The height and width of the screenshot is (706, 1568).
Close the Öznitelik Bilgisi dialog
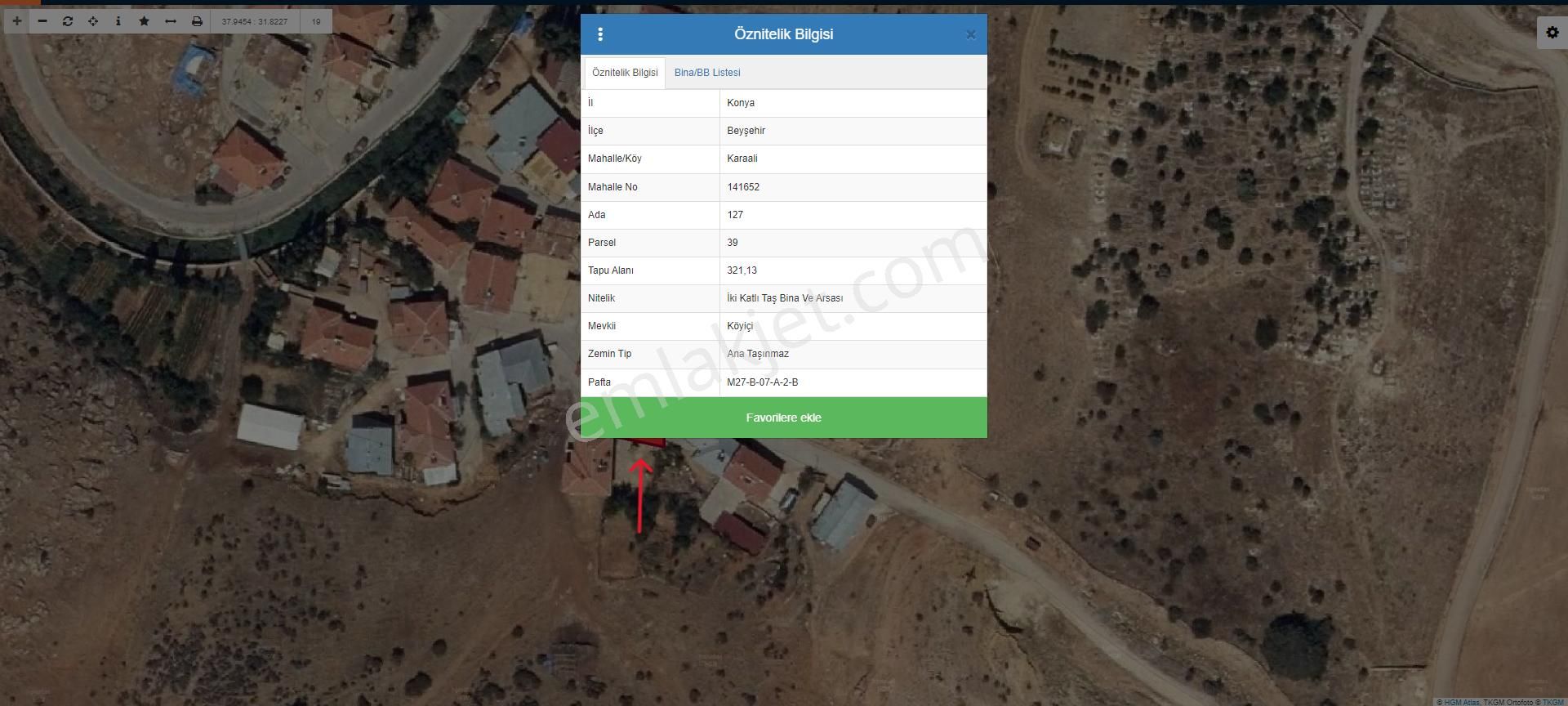click(x=970, y=35)
